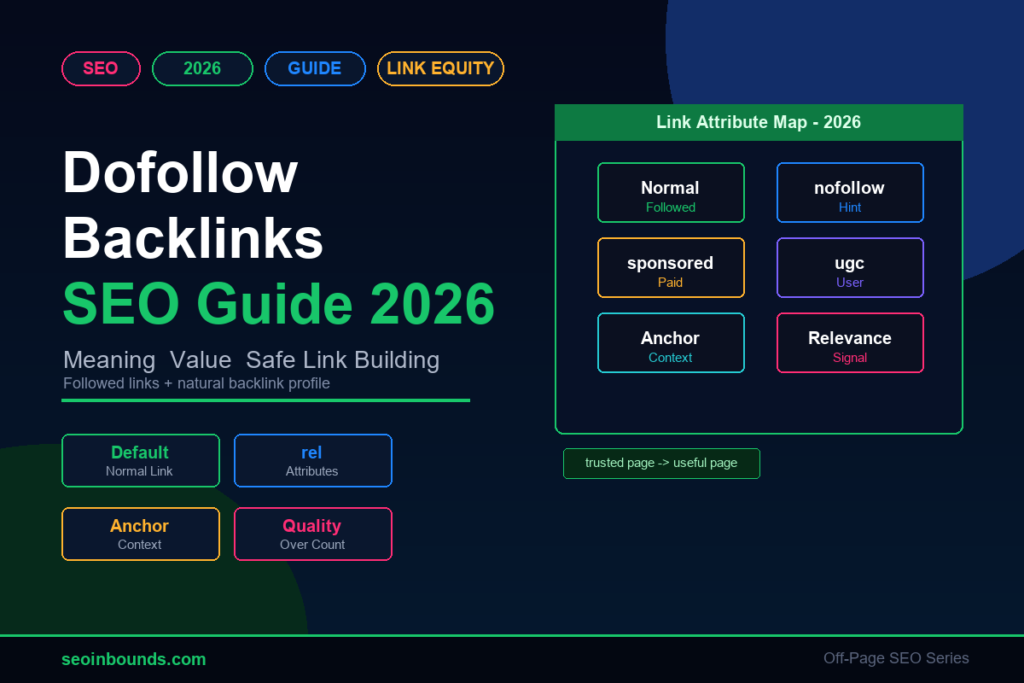The image size is (1024, 683).
Task: Click the pink SEO tag pill
Action: [x=101, y=69]
